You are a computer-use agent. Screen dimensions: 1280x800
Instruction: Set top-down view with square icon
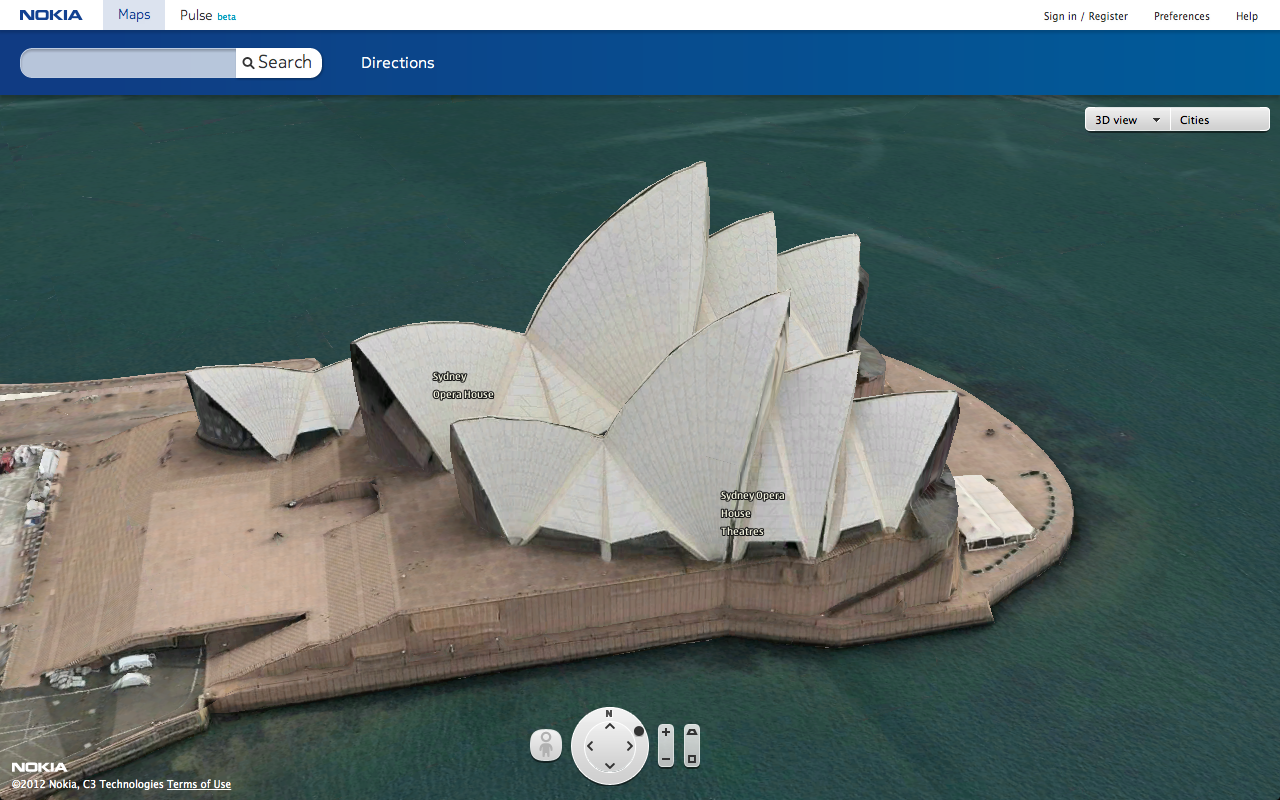click(x=692, y=759)
